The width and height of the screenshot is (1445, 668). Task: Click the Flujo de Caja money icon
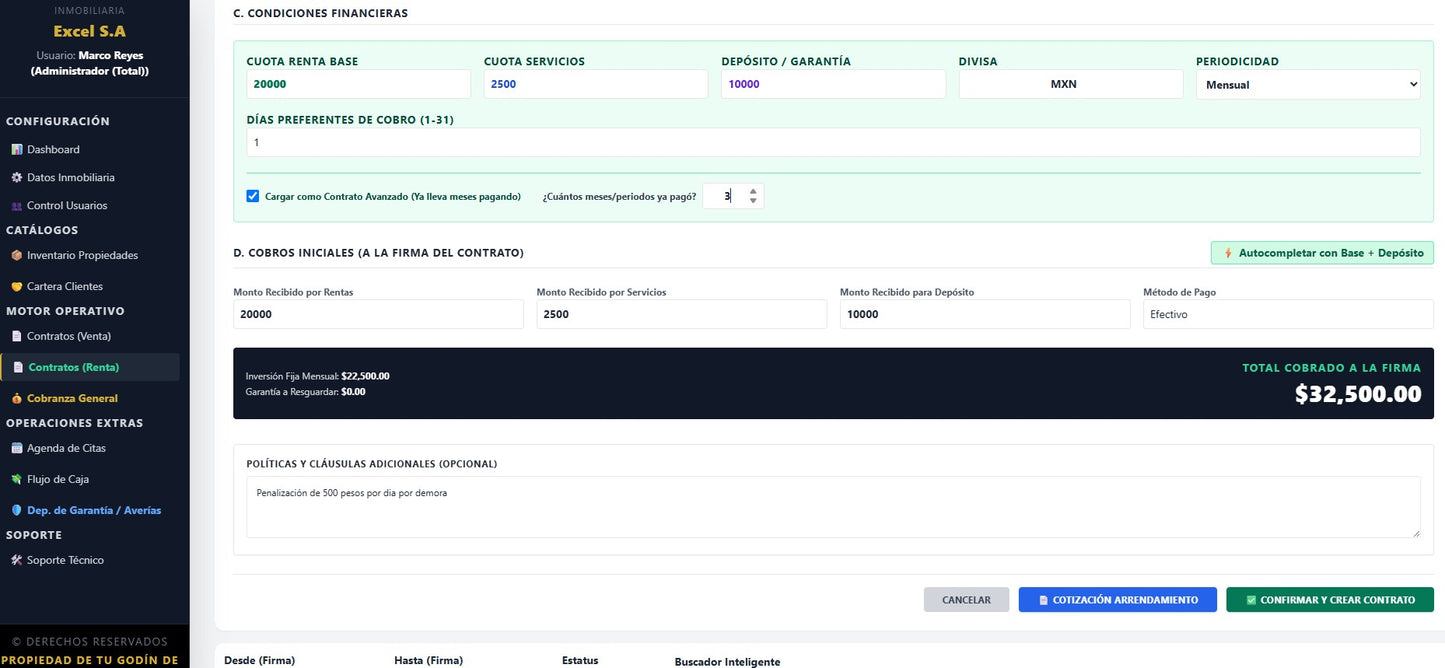(16, 480)
